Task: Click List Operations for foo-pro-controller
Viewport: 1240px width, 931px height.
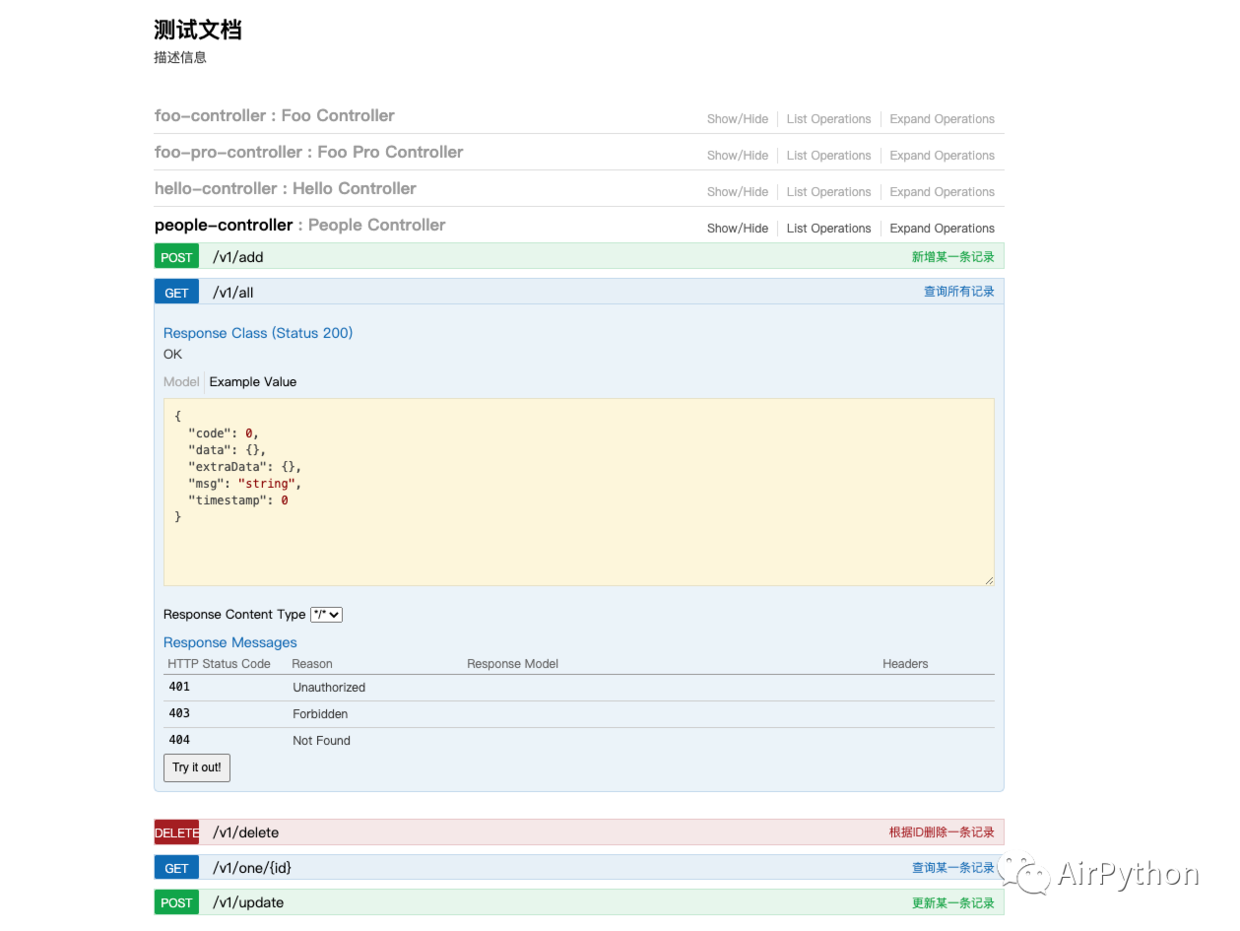Action: [828, 155]
